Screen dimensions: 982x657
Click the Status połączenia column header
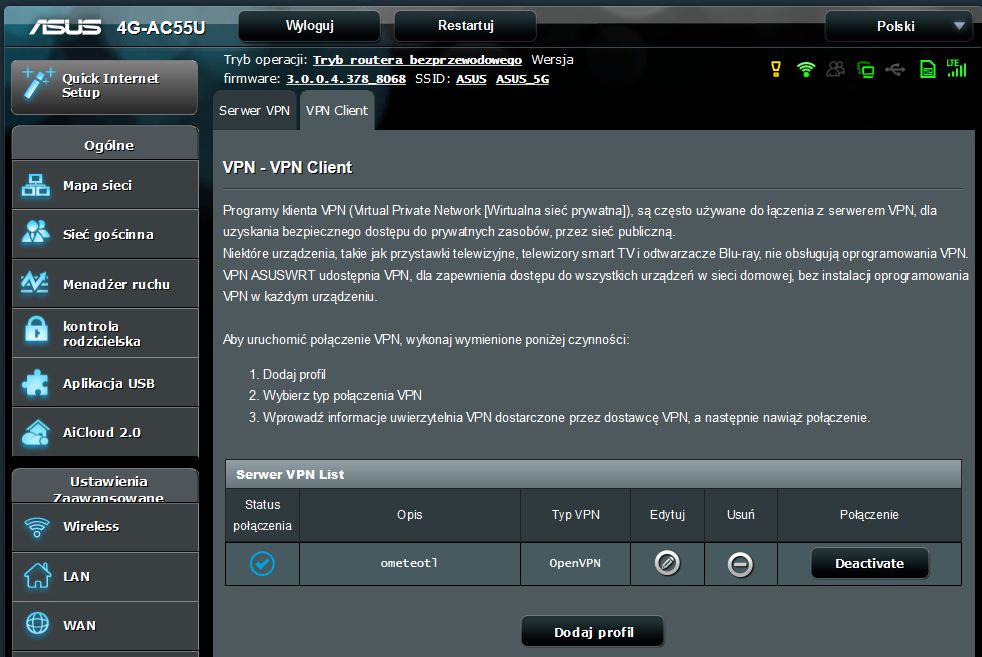(x=262, y=515)
